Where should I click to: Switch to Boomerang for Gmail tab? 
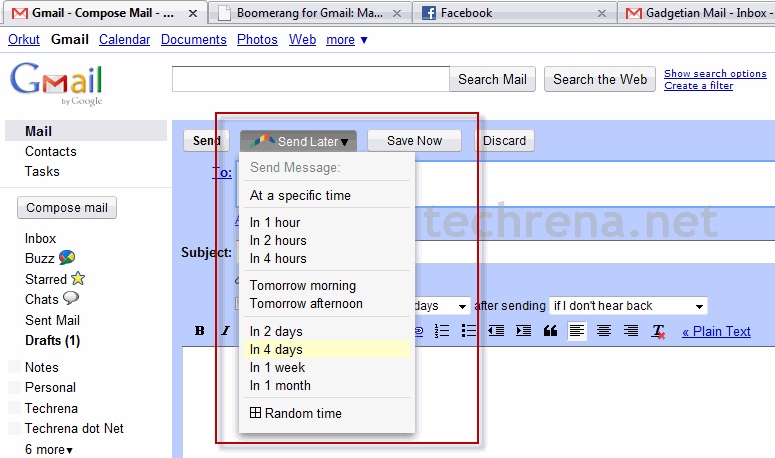pos(308,13)
